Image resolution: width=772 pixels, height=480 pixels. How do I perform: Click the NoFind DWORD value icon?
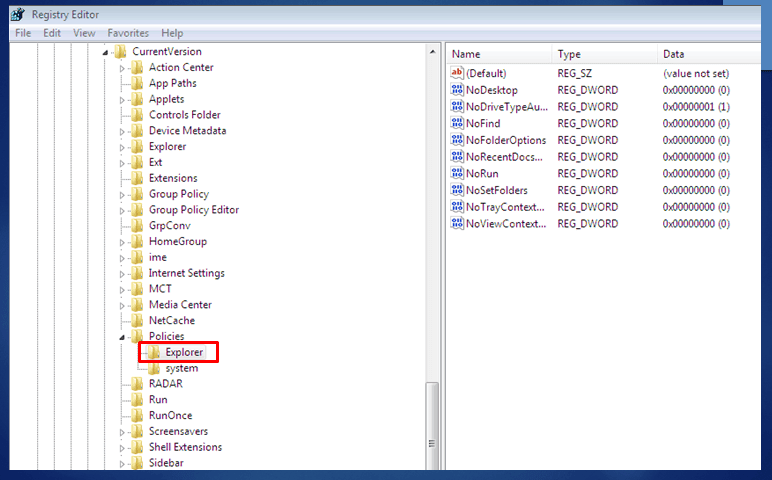(457, 123)
